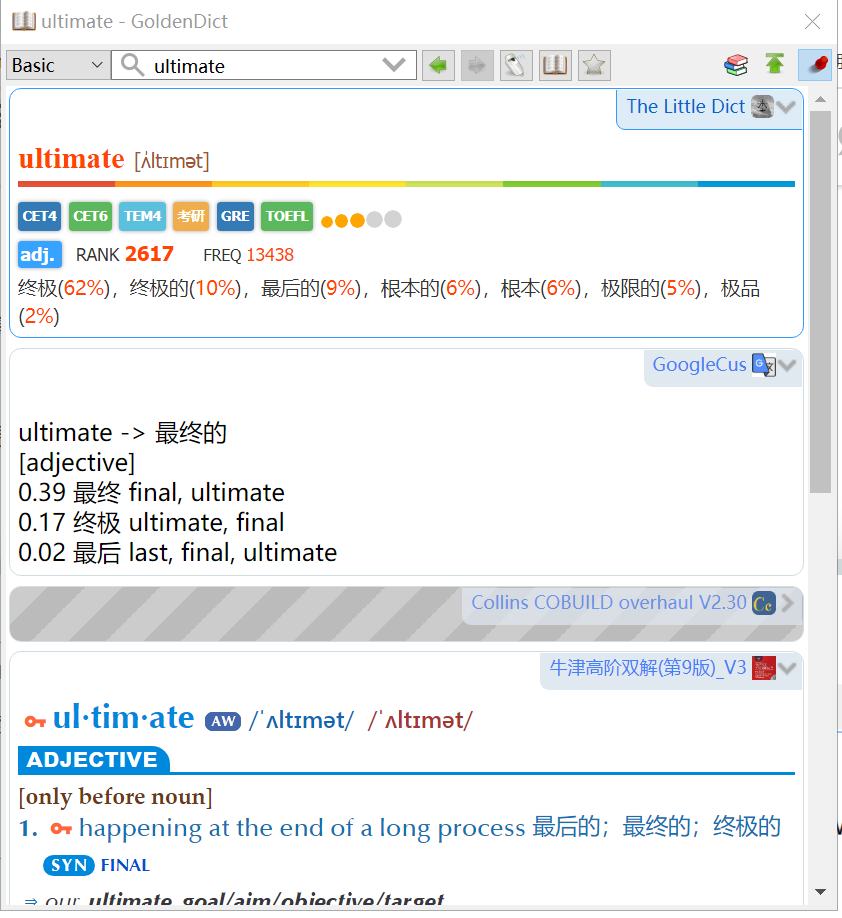The image size is (842, 918).
Task: Click the AW academic word badge
Action: [x=223, y=721]
